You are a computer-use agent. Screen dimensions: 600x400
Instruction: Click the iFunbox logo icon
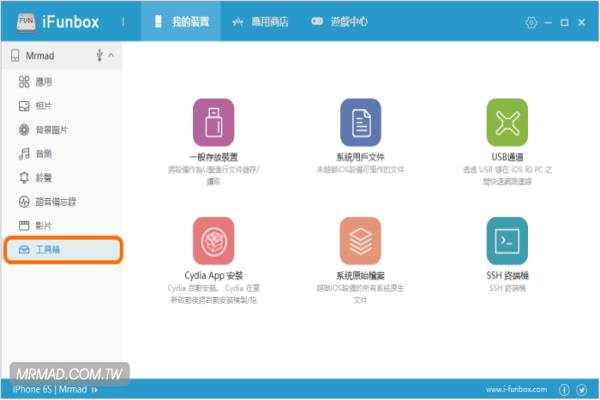tap(26, 22)
